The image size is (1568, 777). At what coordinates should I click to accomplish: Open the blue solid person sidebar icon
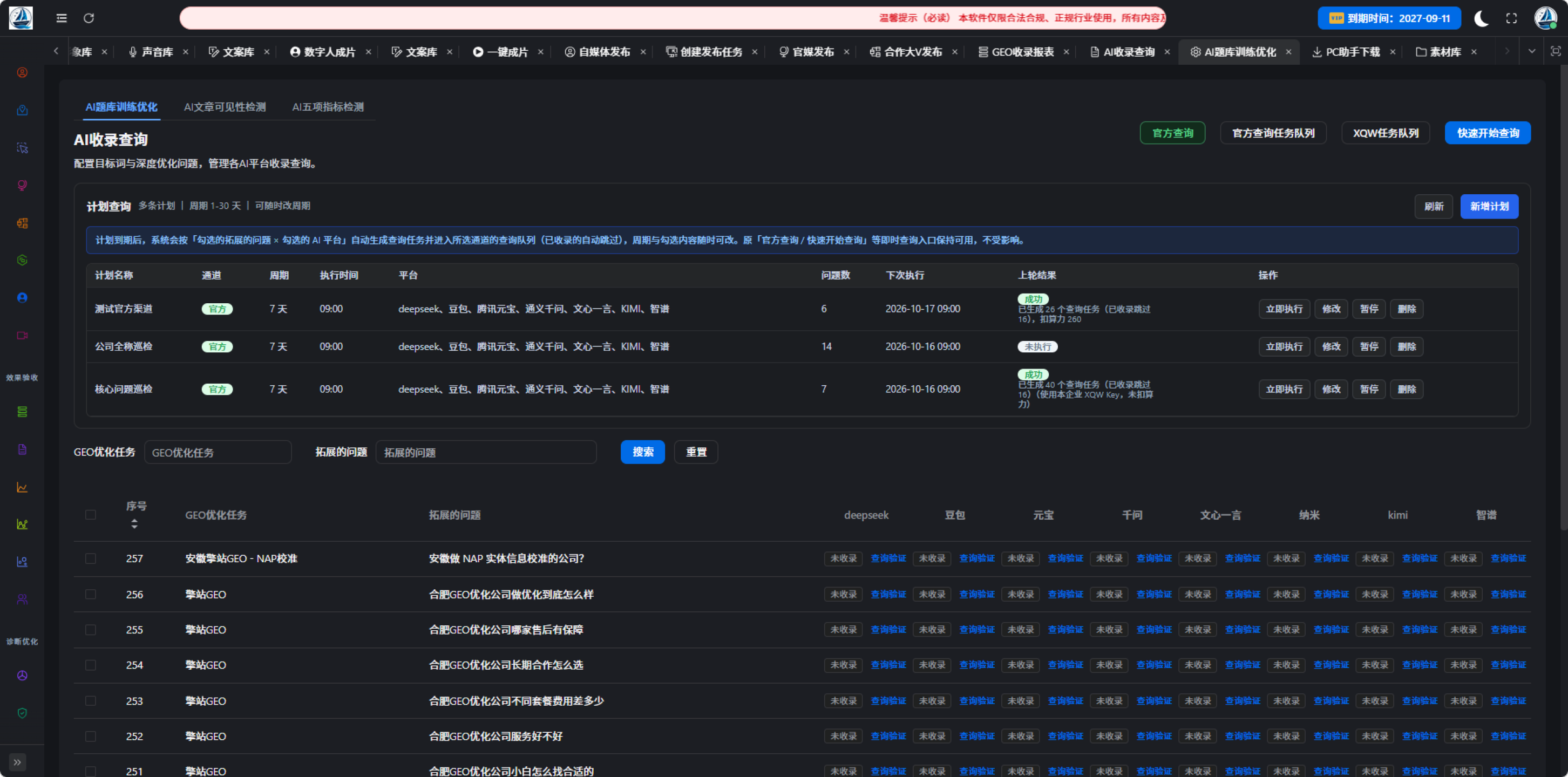point(23,297)
